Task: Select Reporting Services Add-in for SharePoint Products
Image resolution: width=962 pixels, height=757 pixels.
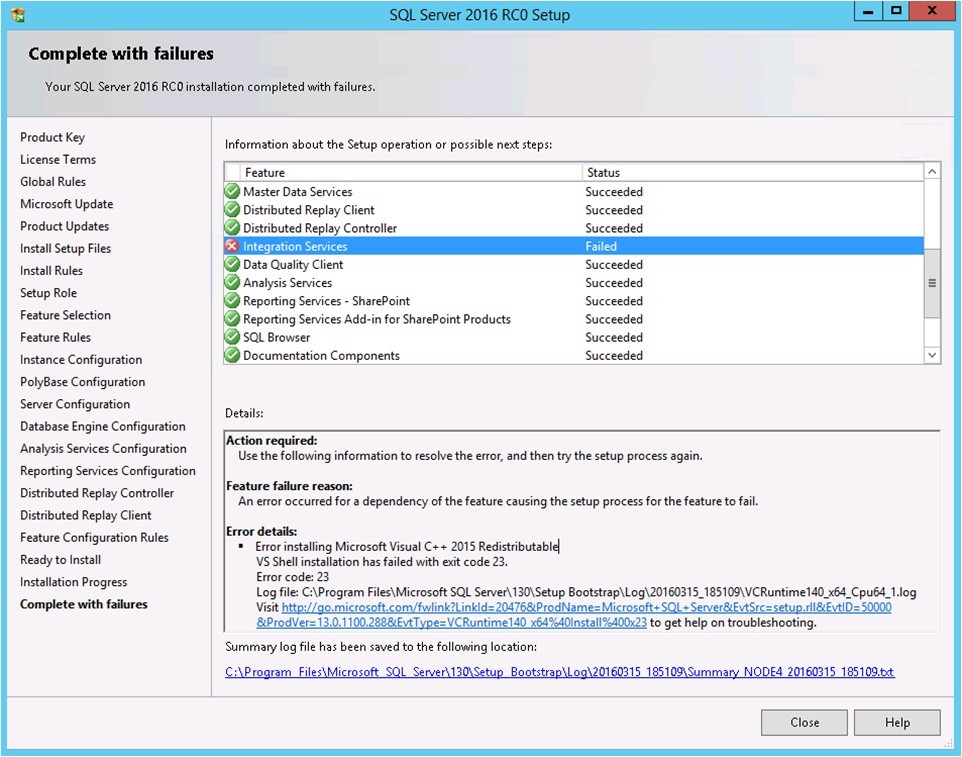Action: pos(574,319)
